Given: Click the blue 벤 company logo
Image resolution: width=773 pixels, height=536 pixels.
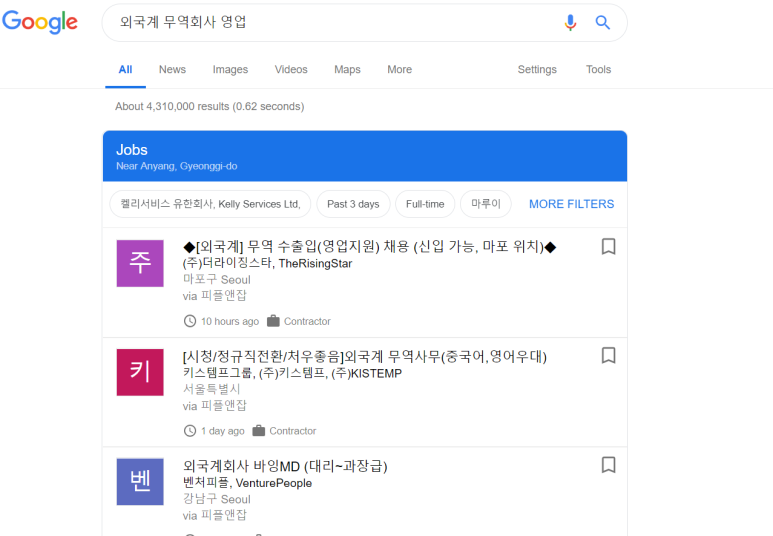Looking at the screenshot, I should pos(140,482).
